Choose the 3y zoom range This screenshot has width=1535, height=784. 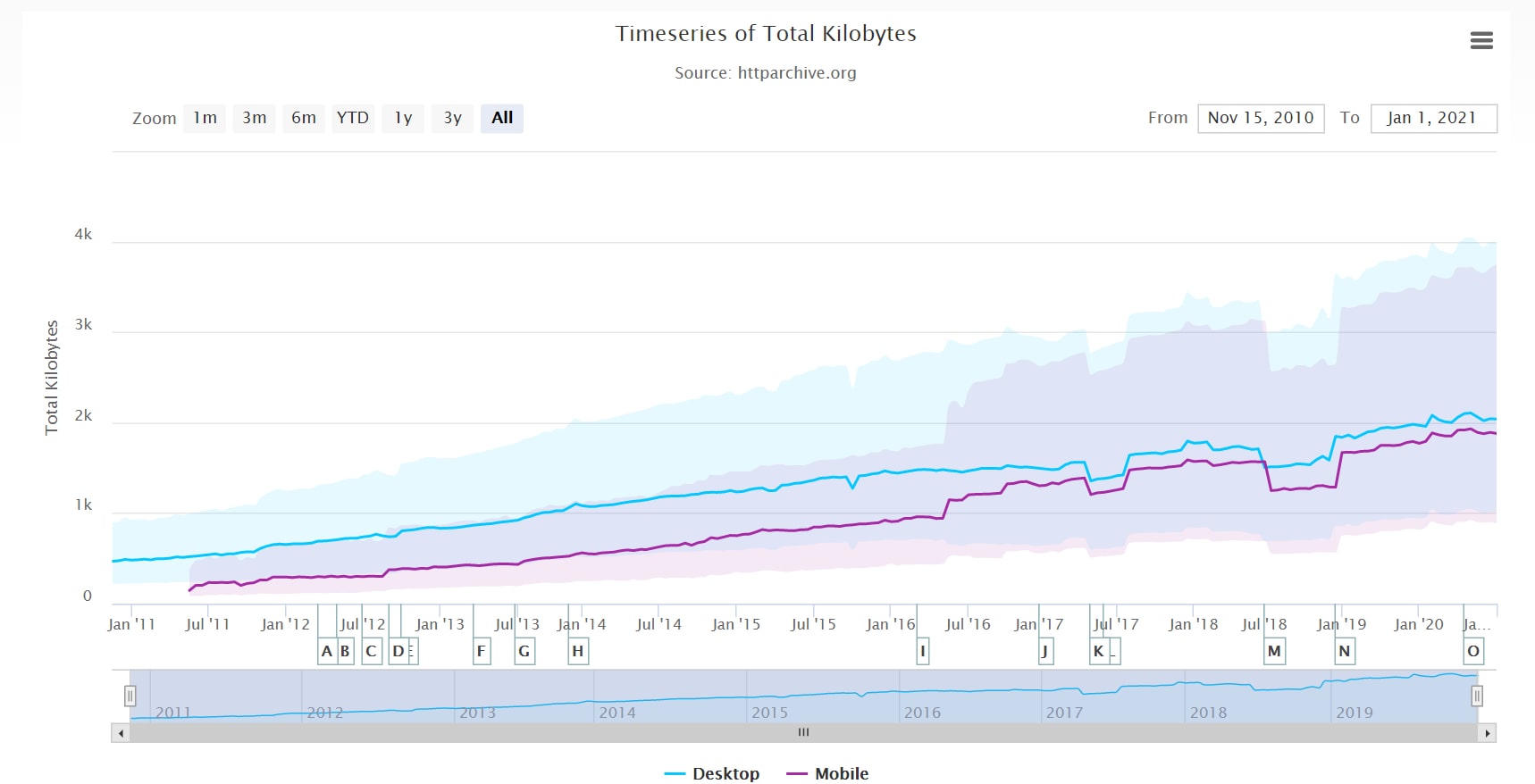pyautogui.click(x=453, y=118)
